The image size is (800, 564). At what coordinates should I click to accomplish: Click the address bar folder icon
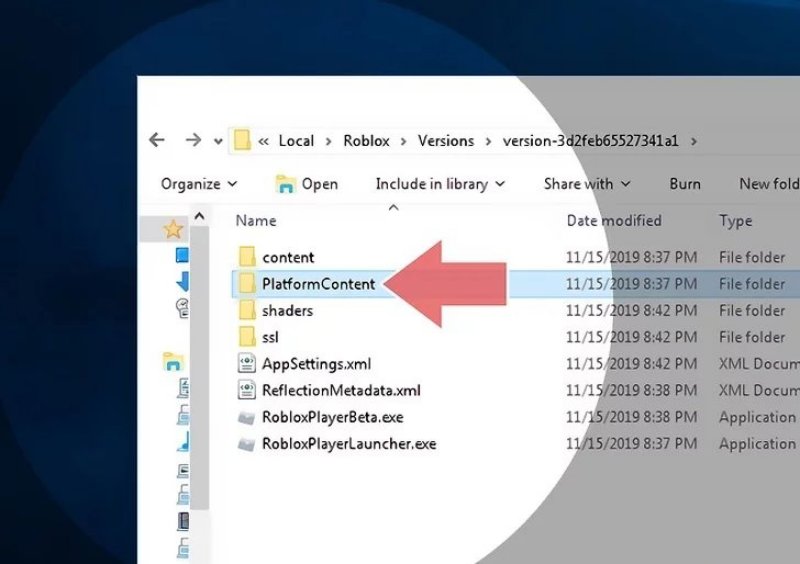pos(242,140)
